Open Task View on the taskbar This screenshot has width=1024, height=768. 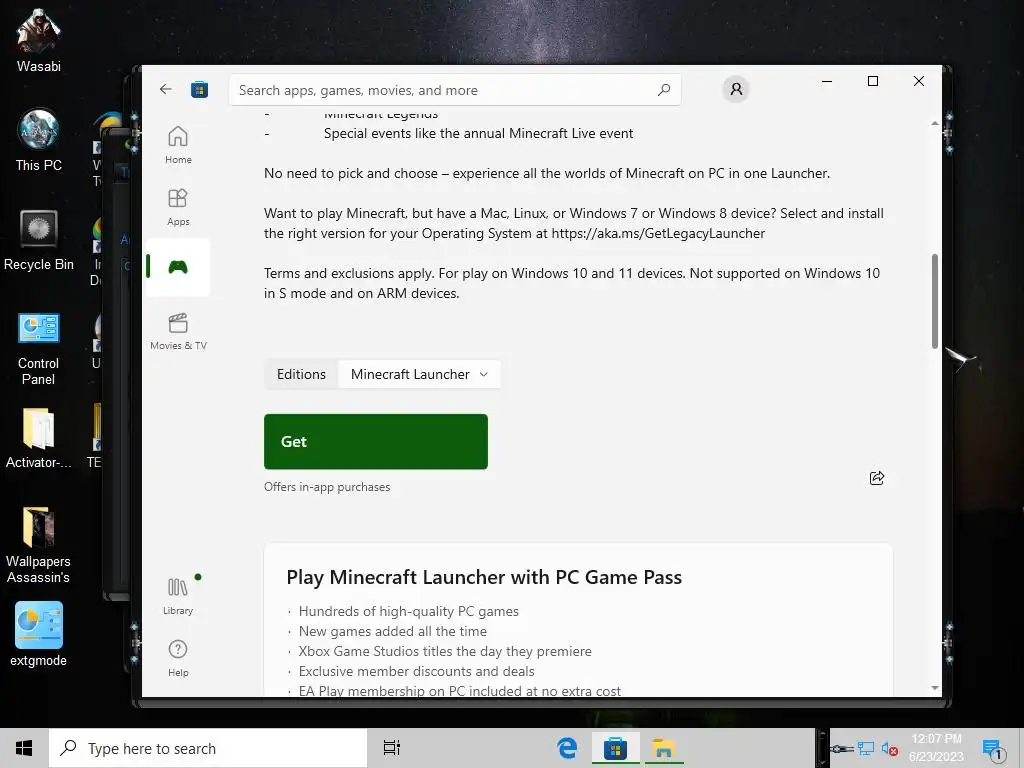tap(392, 748)
